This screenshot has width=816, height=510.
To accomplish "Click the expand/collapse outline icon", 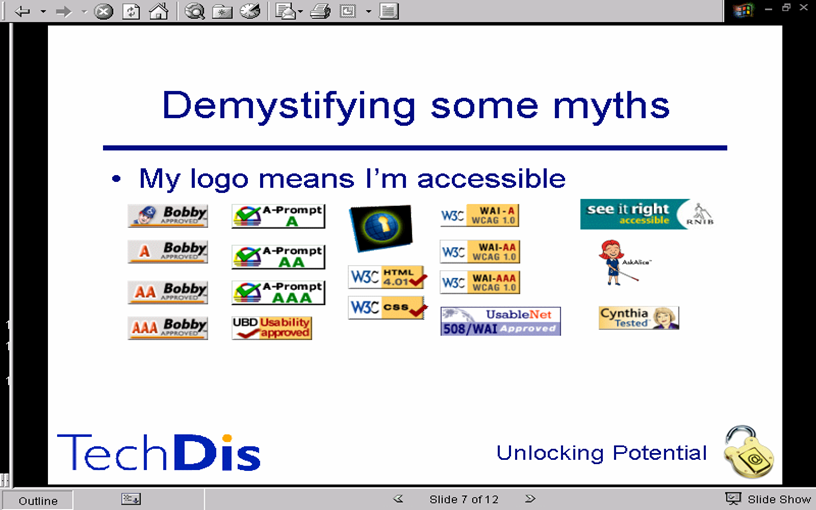I will [131, 499].
